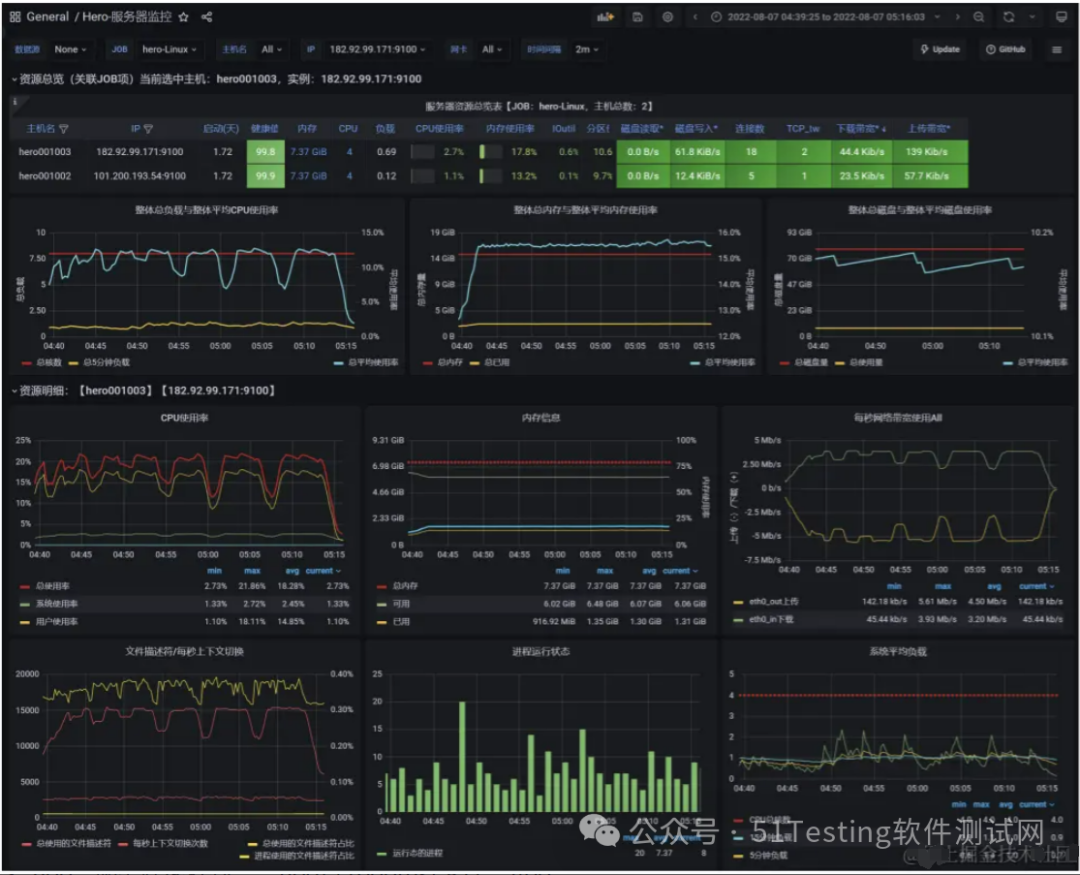Filter by the IP column funnel icon
The image size is (1080, 875).
click(148, 129)
